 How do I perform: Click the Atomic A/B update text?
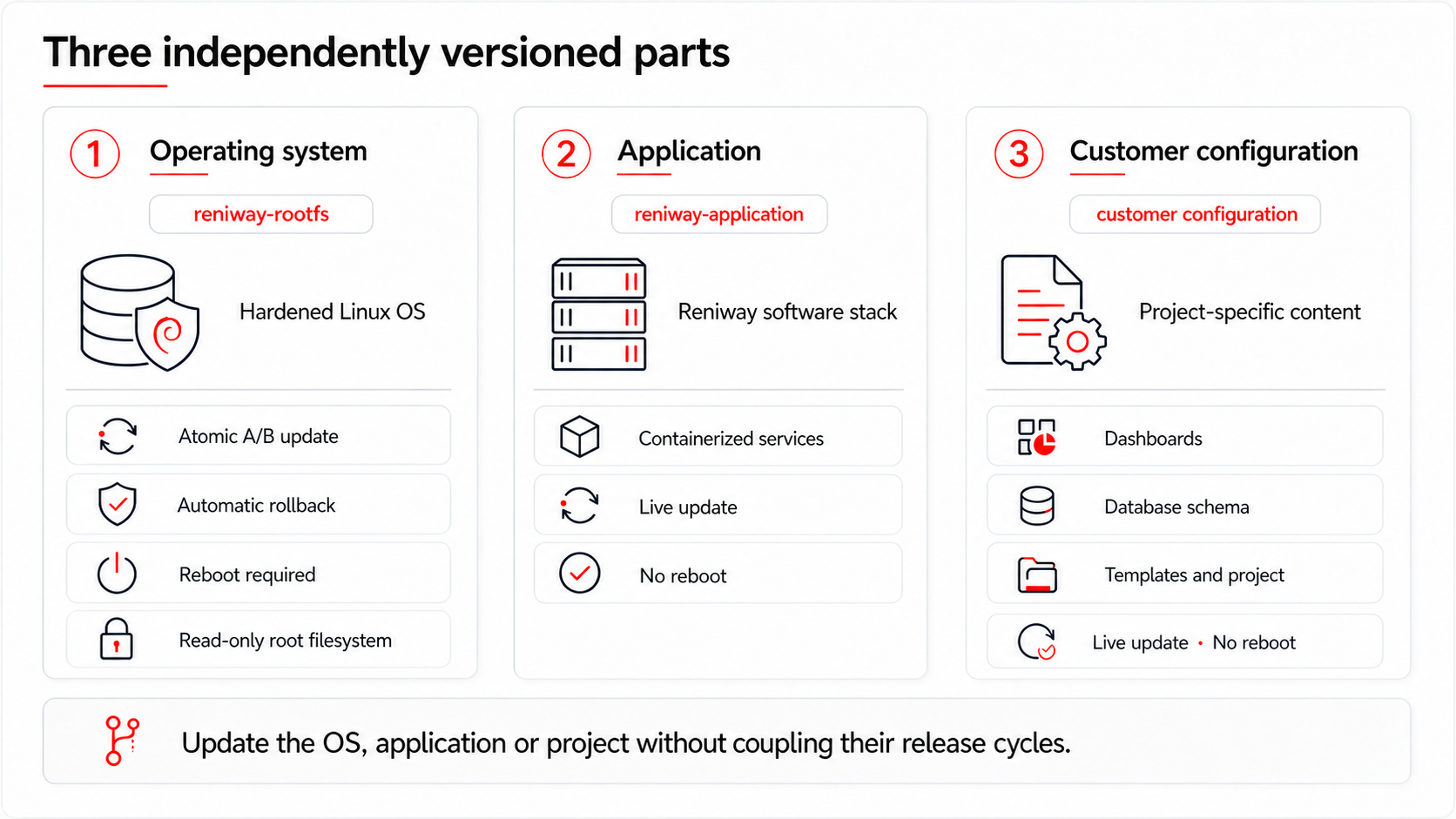pyautogui.click(x=259, y=436)
